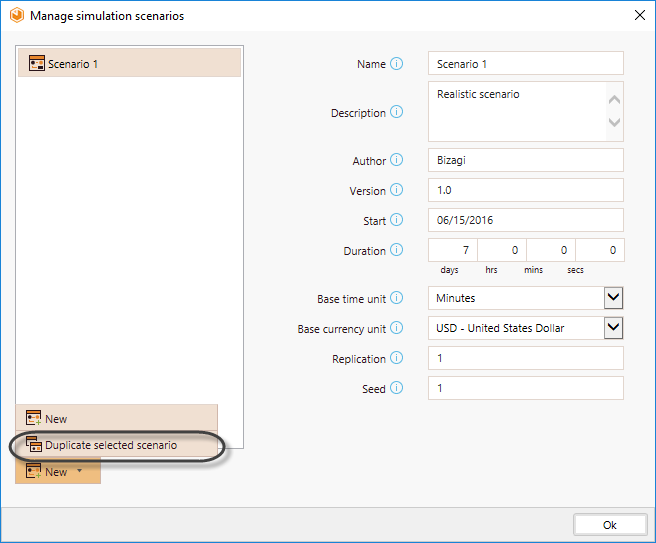Click the Duration info icon
This screenshot has width=656, height=543.
396,250
